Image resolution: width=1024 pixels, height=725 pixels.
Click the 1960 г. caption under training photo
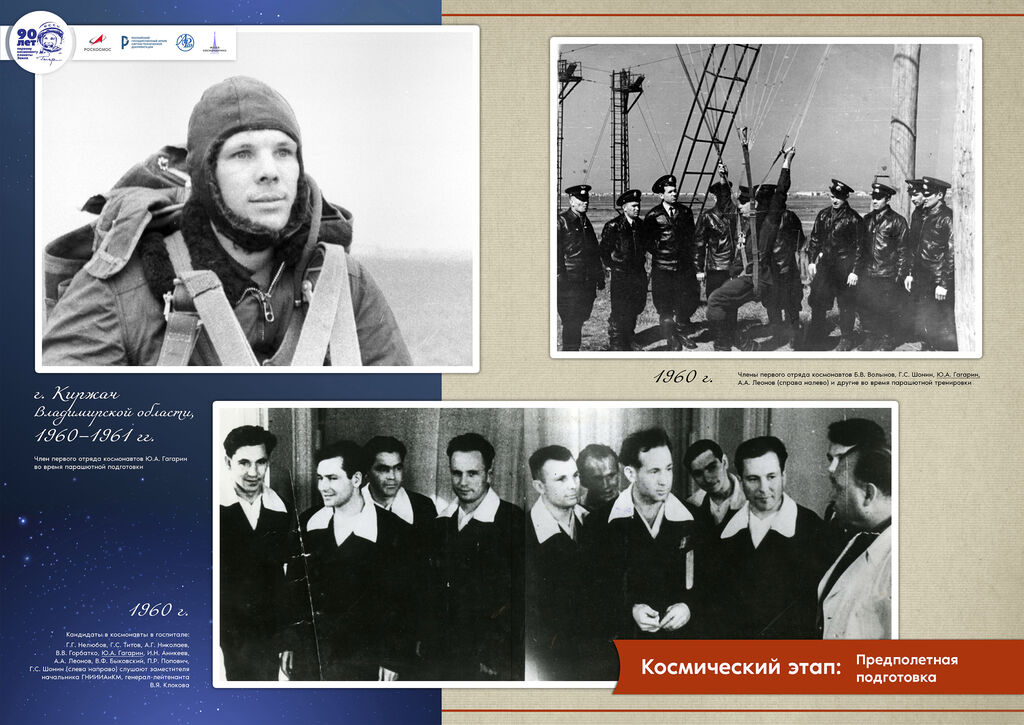[x=684, y=377]
